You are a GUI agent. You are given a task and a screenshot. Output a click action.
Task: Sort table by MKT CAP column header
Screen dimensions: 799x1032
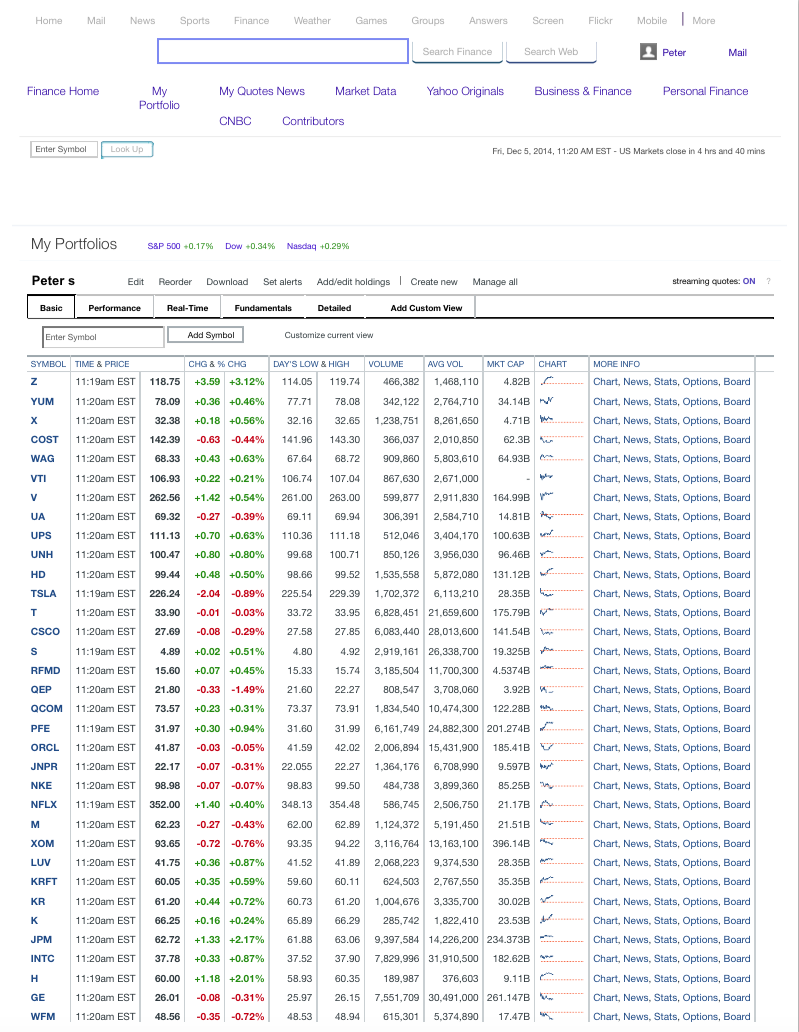click(505, 364)
